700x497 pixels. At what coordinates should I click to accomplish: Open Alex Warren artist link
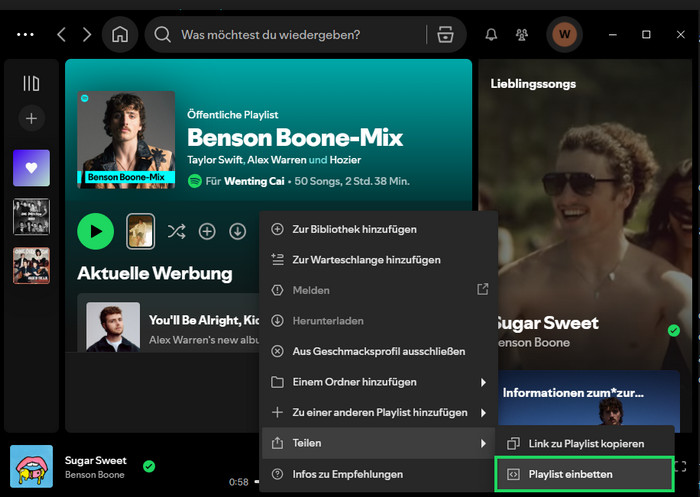277,160
